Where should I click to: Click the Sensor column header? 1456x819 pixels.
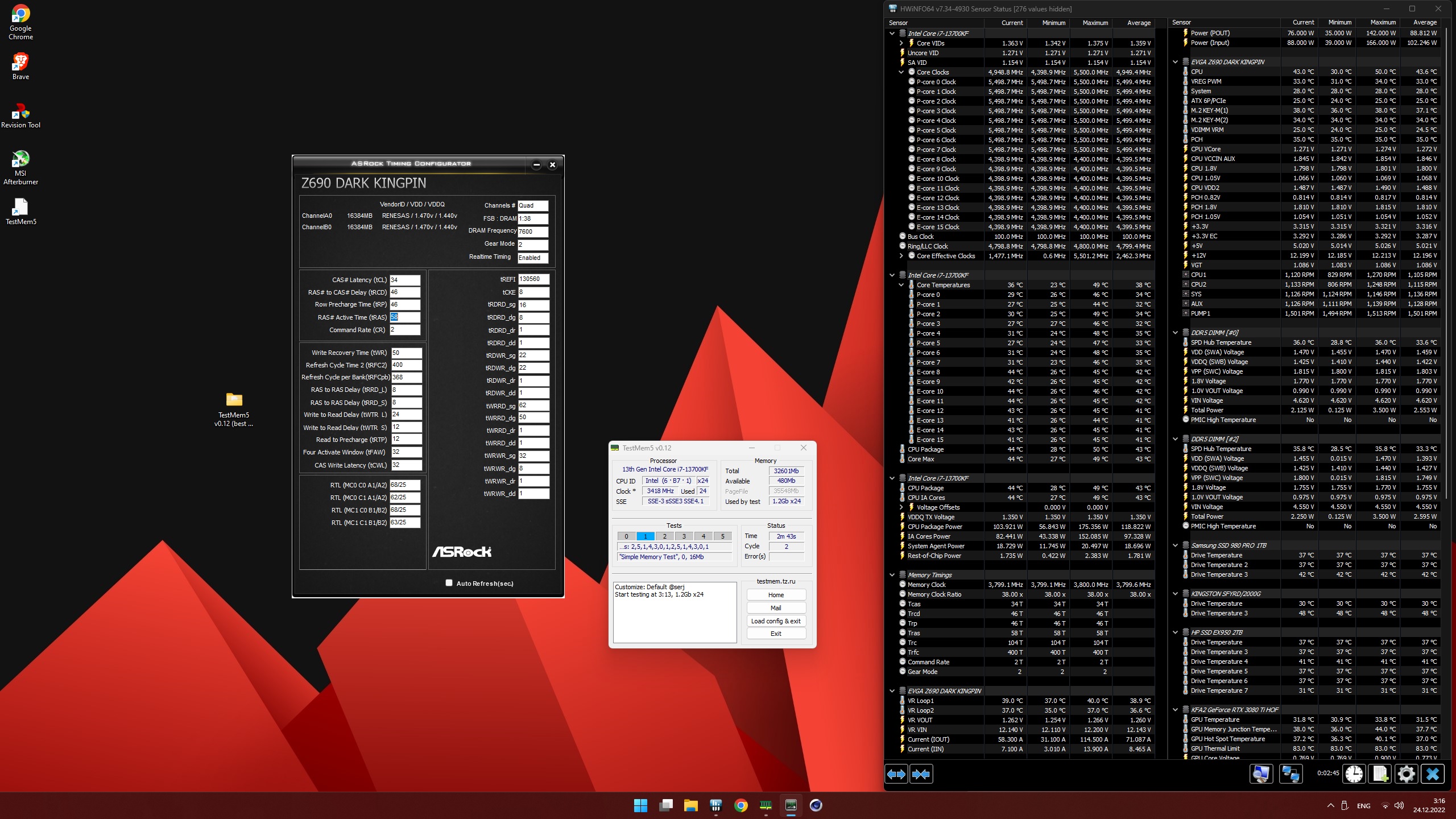899,23
